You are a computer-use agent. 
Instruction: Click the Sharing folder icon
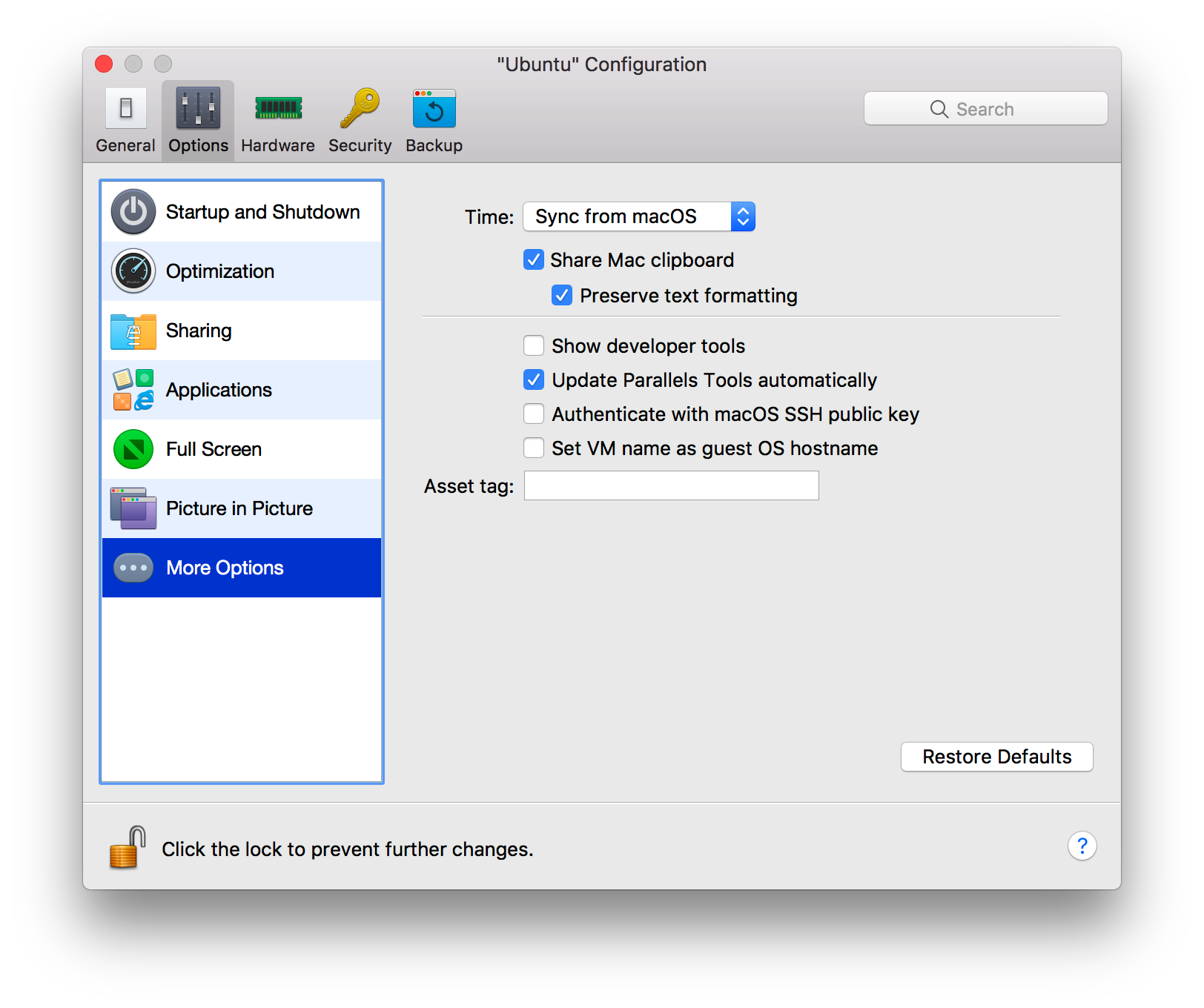133,331
